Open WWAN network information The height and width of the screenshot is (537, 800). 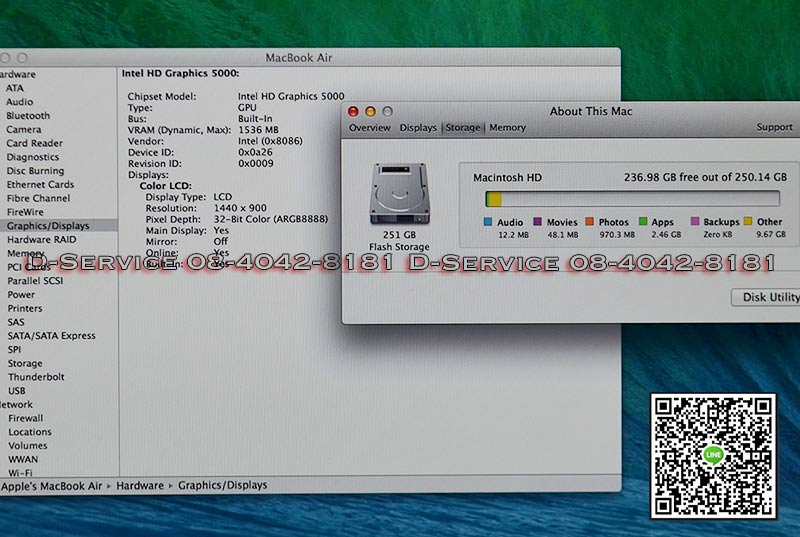click(x=23, y=459)
